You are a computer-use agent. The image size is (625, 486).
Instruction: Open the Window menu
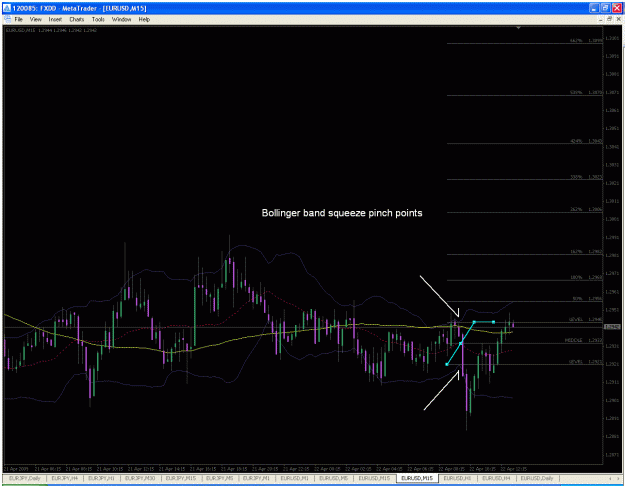[x=121, y=19]
